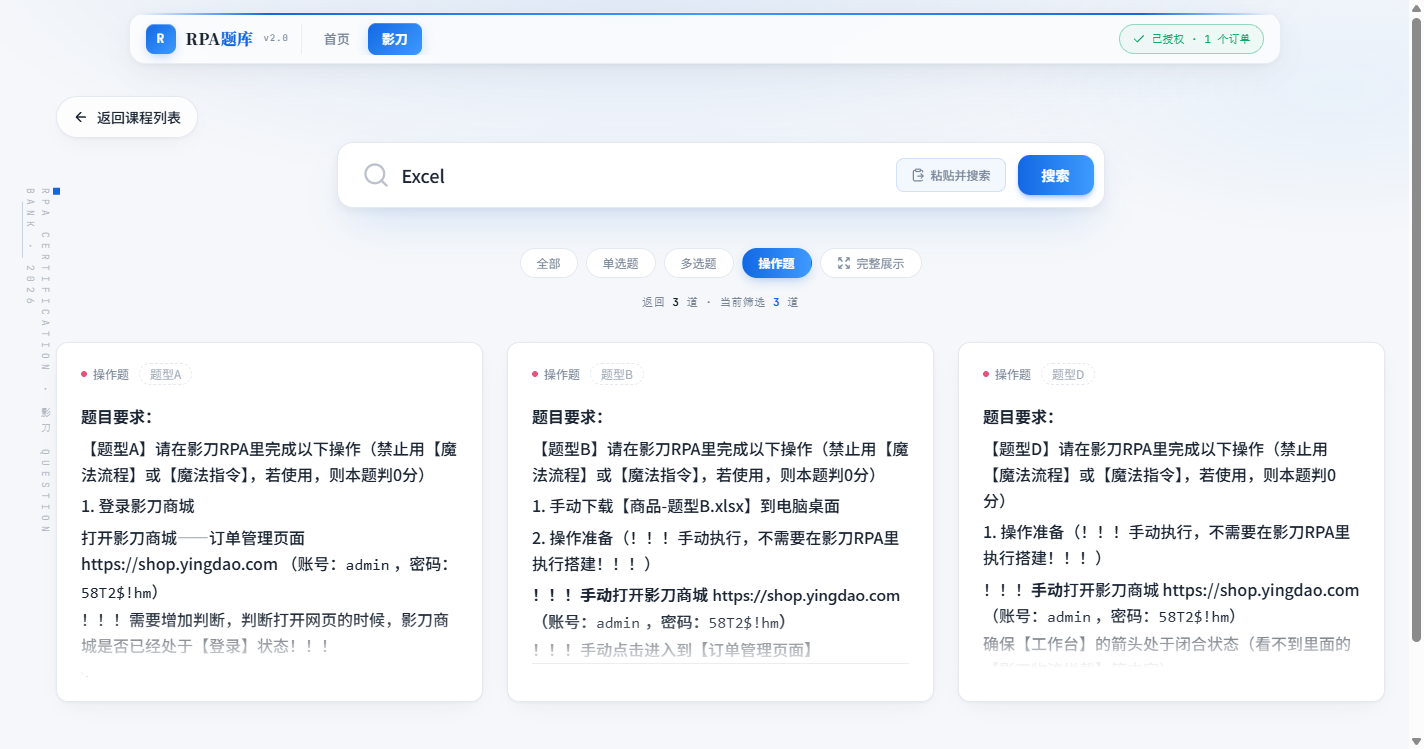This screenshot has height=749, width=1424.
Task: Toggle 完整展示 mode
Action: pos(871,263)
